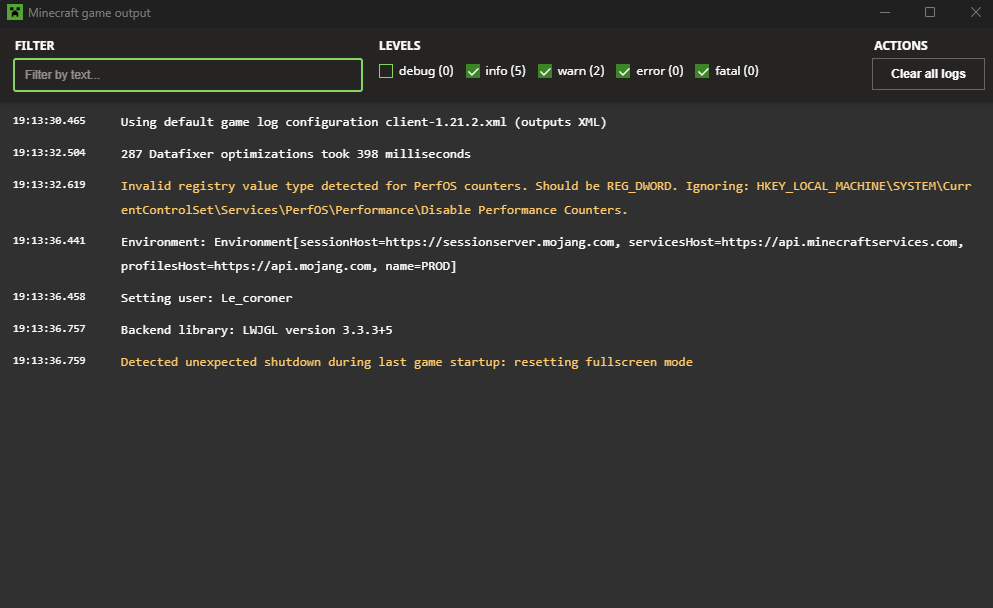Toggle the warn level checkbox
The image size is (993, 608).
(545, 71)
